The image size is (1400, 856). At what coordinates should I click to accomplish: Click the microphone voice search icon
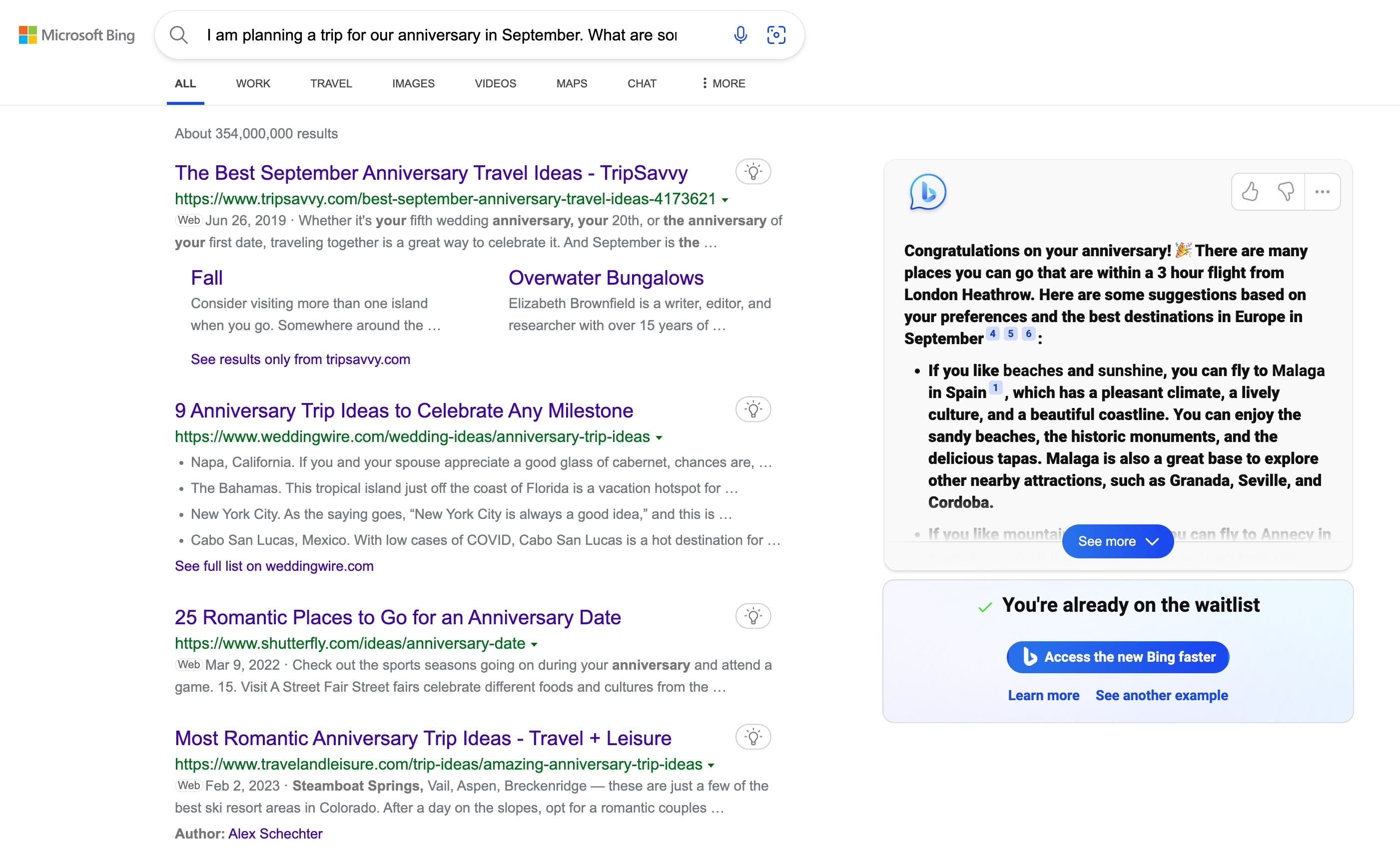click(740, 34)
